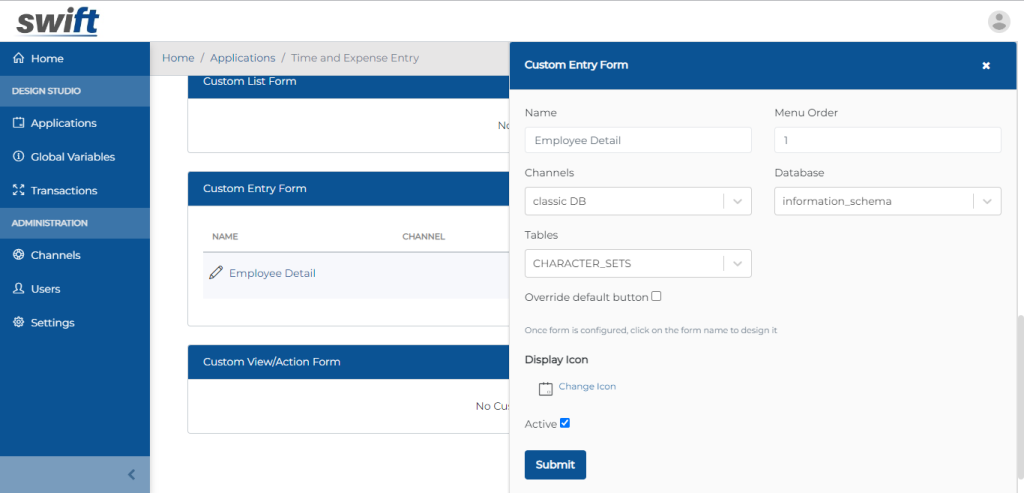Open the user profile avatar
The image size is (1024, 493).
pyautogui.click(x=998, y=21)
